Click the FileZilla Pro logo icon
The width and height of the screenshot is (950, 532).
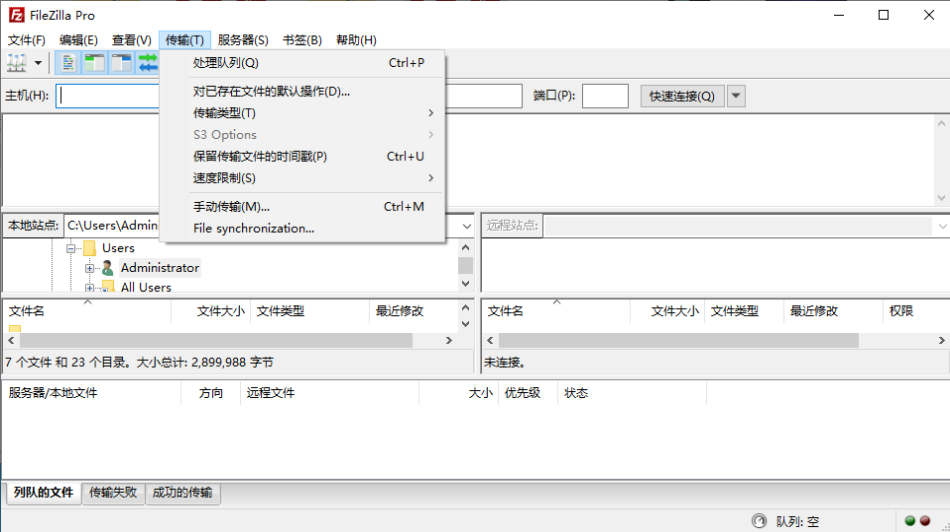[x=16, y=15]
